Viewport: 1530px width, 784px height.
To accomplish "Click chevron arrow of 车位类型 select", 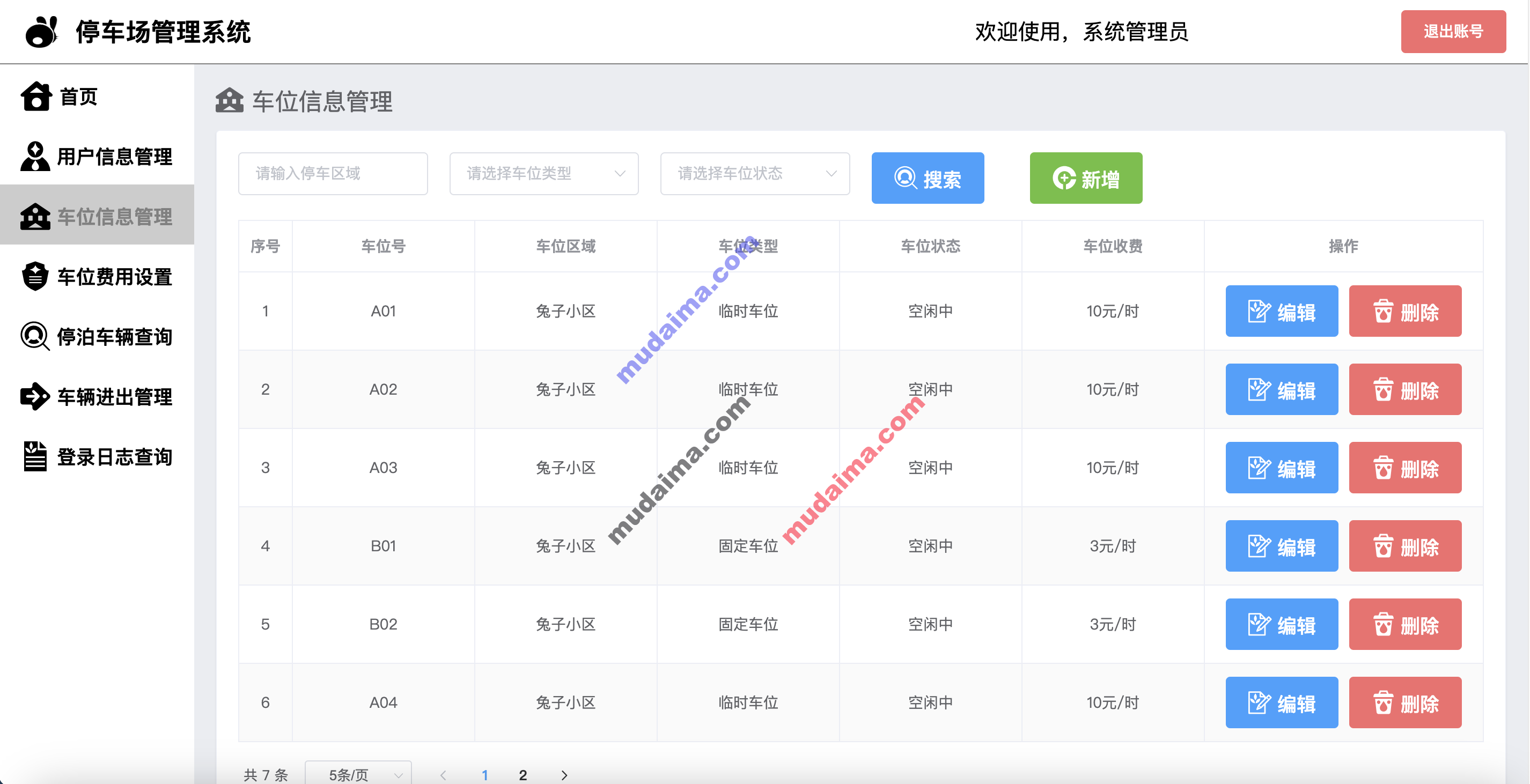I will (620, 173).
